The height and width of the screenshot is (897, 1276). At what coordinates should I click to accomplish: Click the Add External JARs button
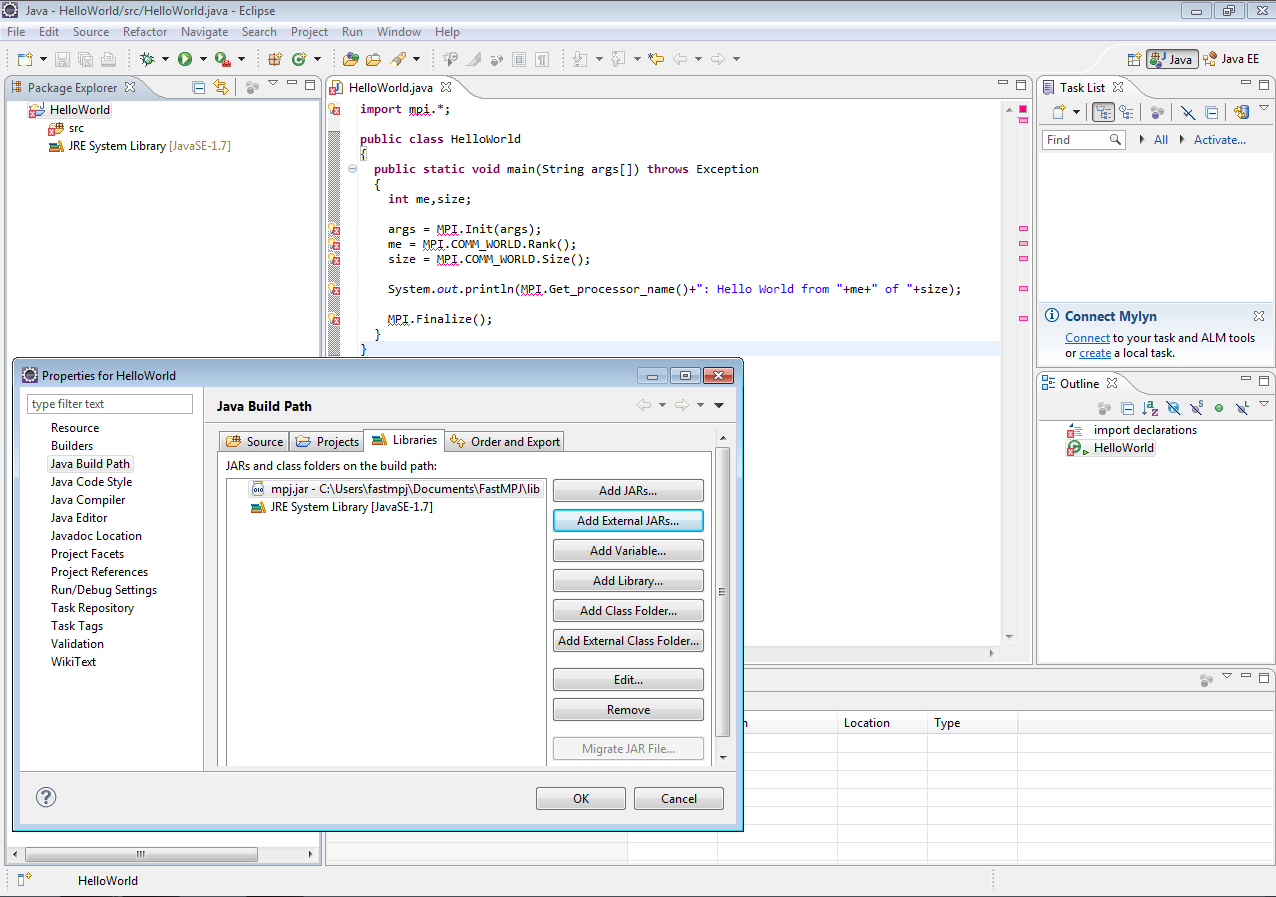tap(628, 520)
